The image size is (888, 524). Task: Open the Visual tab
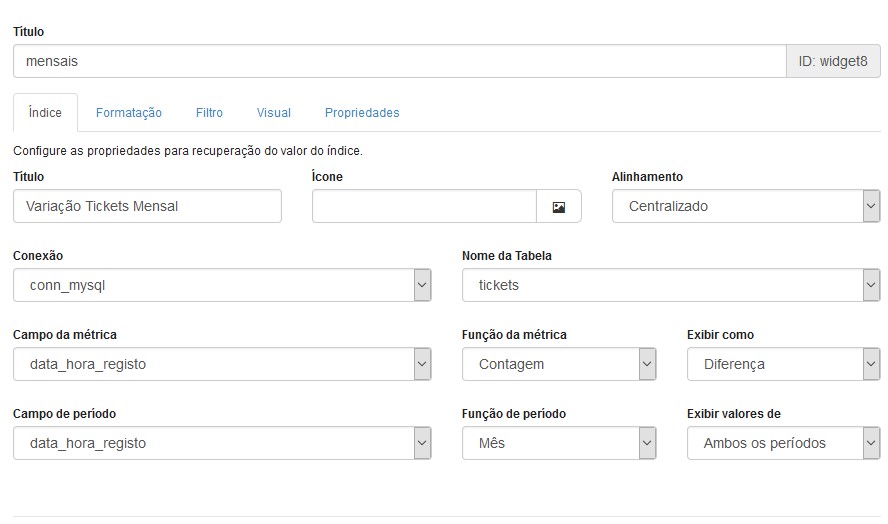tap(274, 113)
